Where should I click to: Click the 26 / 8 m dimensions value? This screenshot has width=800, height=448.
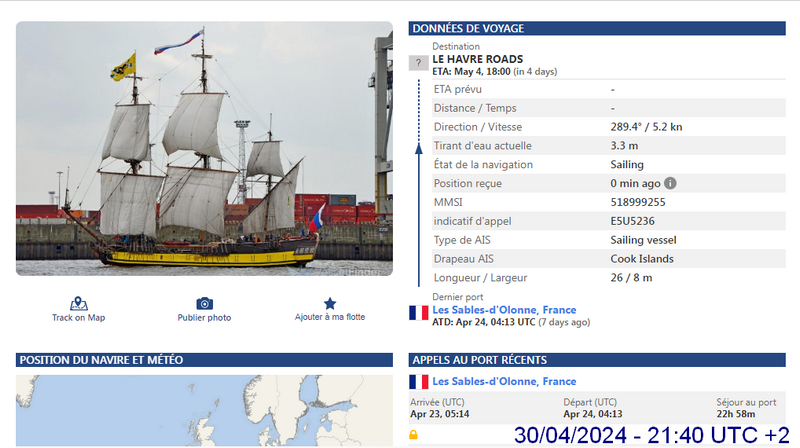coord(631,278)
